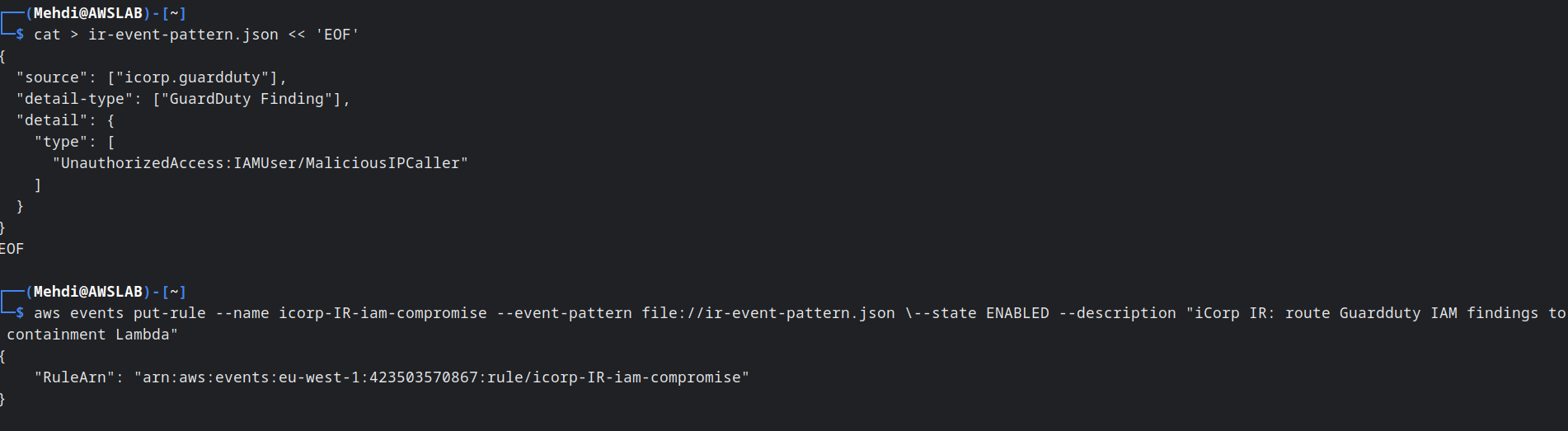Screen dimensions: 1568x431
Task: Click the "detail-type" key
Action: click(74, 99)
